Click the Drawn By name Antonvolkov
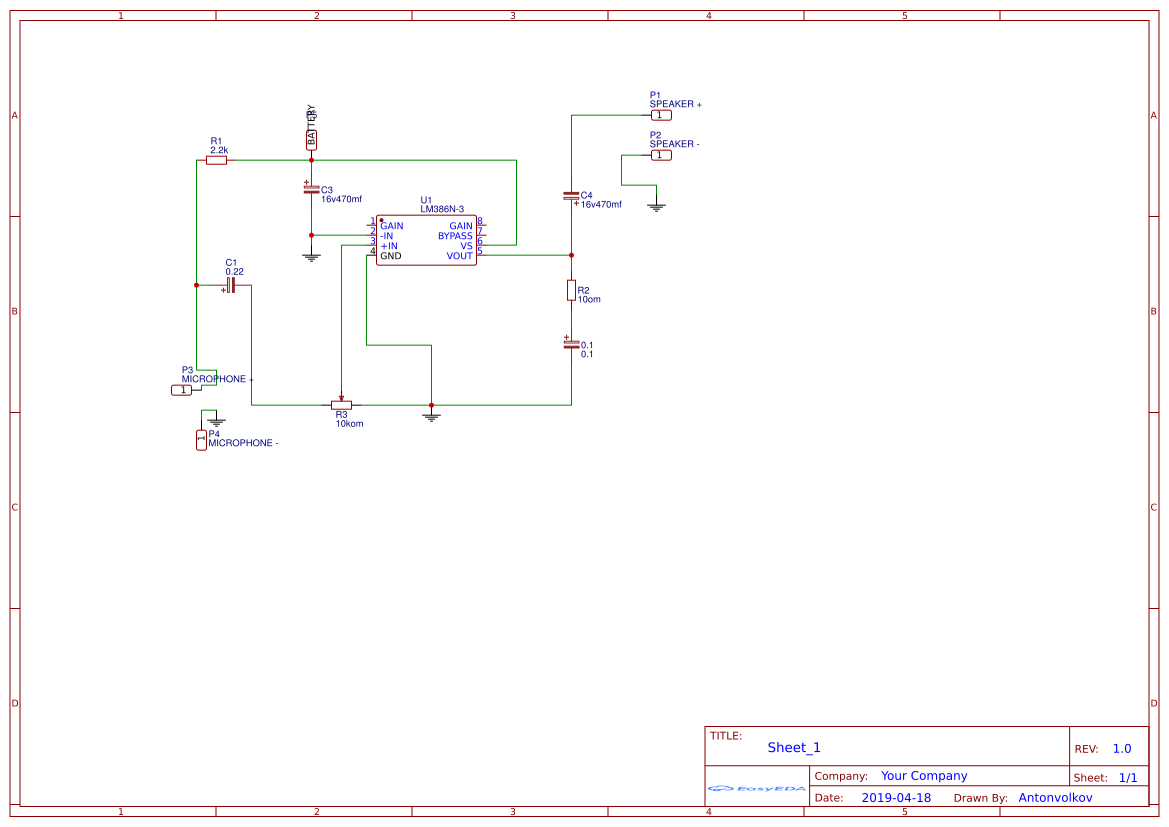The height and width of the screenshot is (827, 1169). point(1055,798)
